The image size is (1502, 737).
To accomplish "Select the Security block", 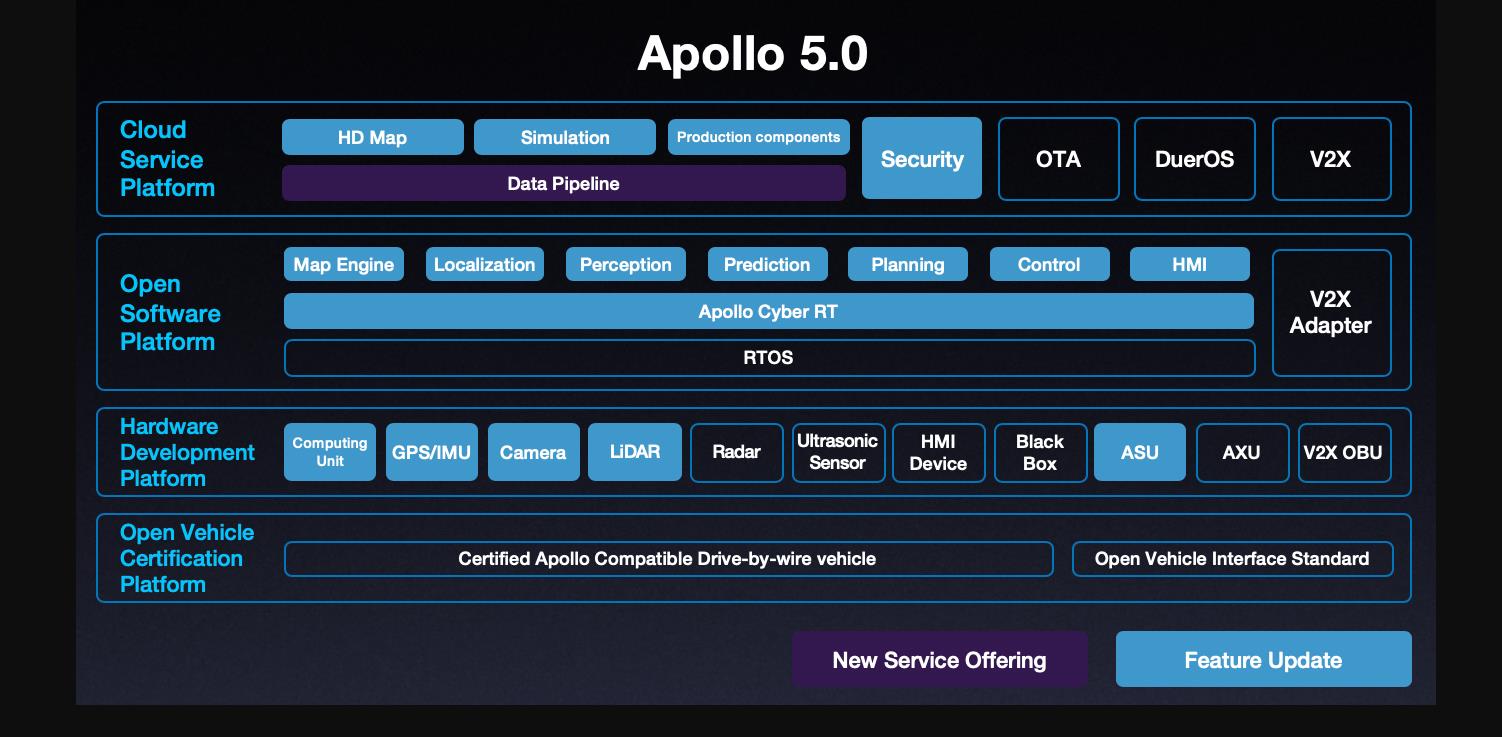I will 922,159.
